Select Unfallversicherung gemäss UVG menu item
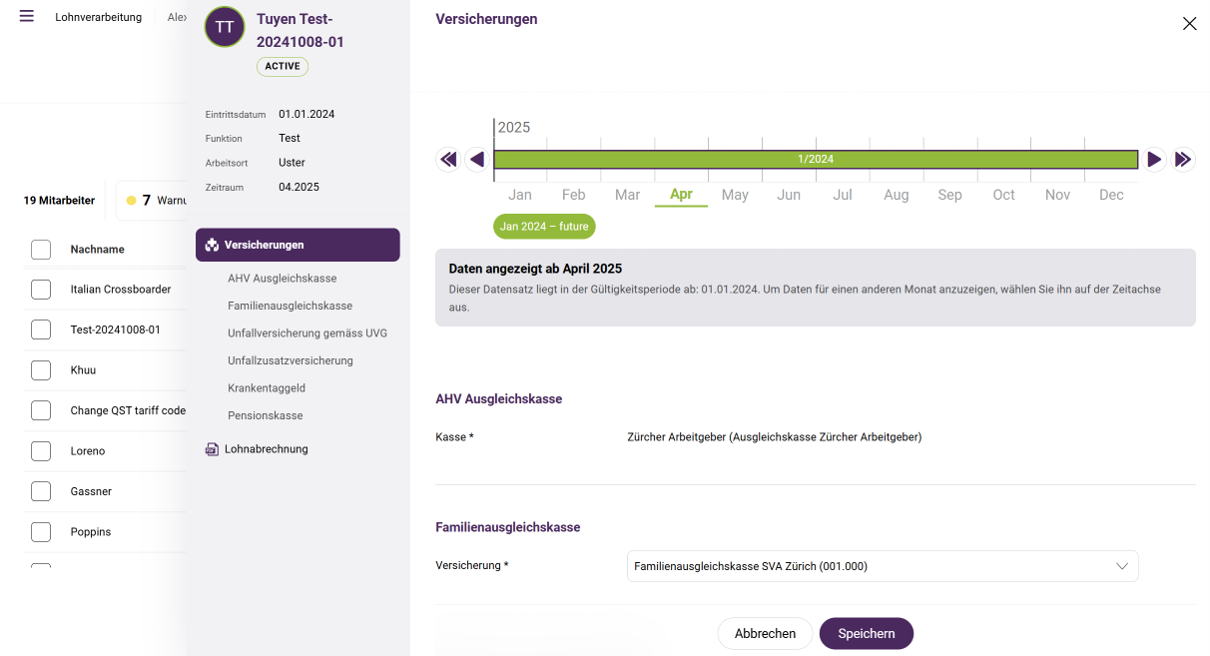 (307, 333)
